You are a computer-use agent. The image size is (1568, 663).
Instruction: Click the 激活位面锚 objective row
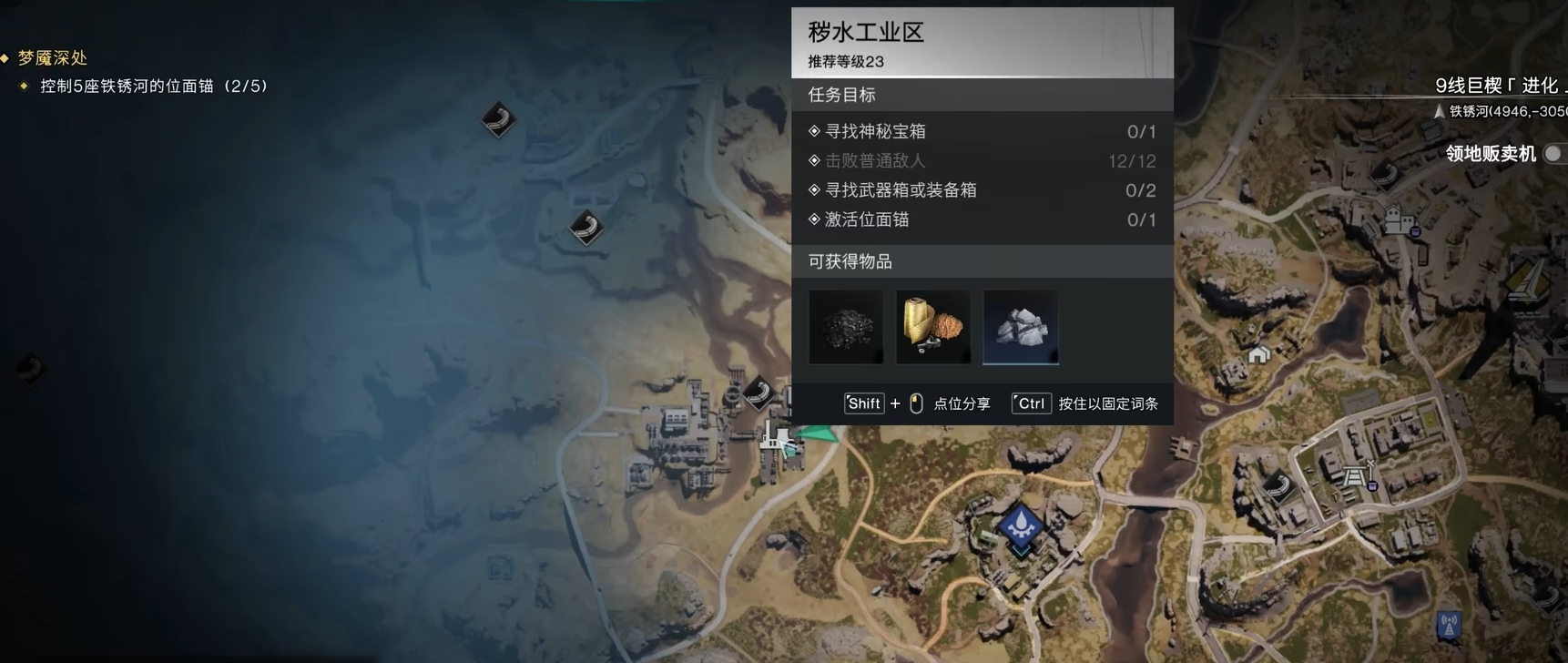coord(983,219)
